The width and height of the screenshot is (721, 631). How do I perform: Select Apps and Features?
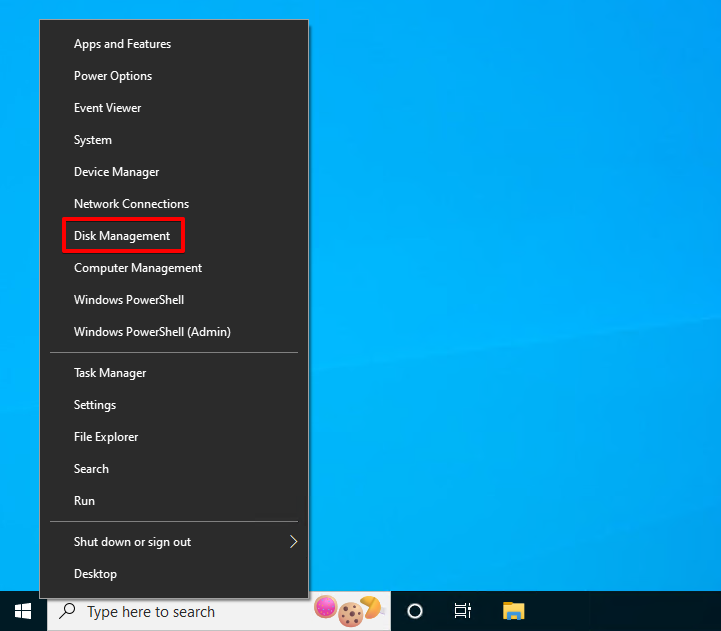pos(122,44)
